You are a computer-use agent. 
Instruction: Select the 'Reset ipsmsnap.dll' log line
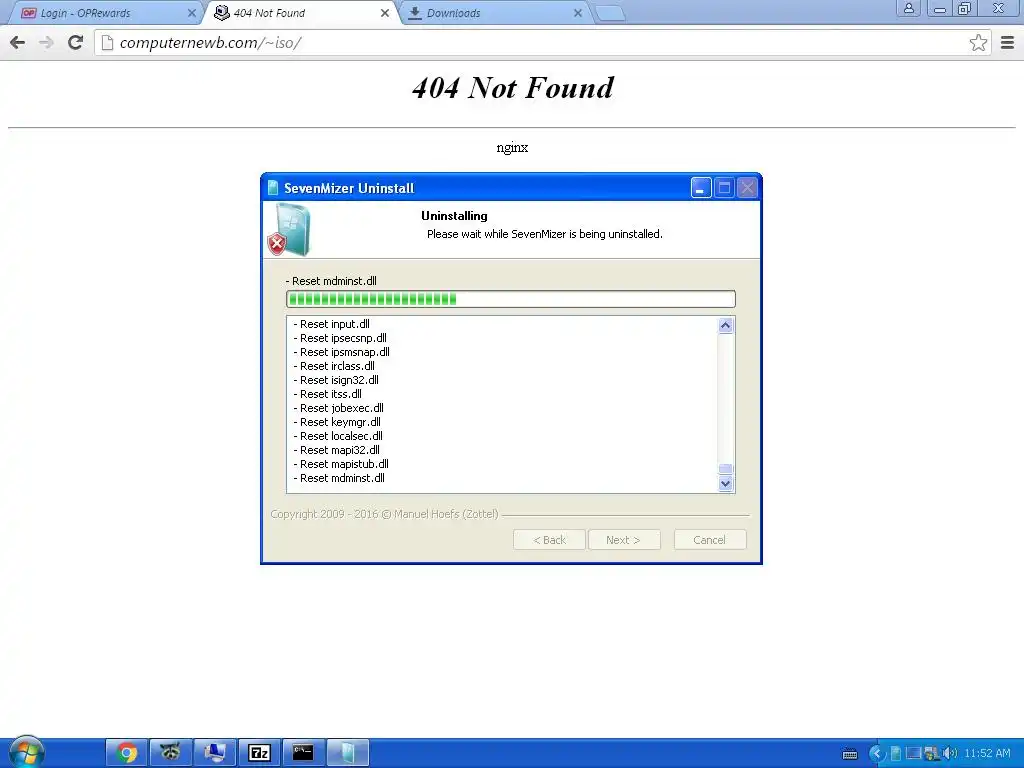(x=341, y=352)
